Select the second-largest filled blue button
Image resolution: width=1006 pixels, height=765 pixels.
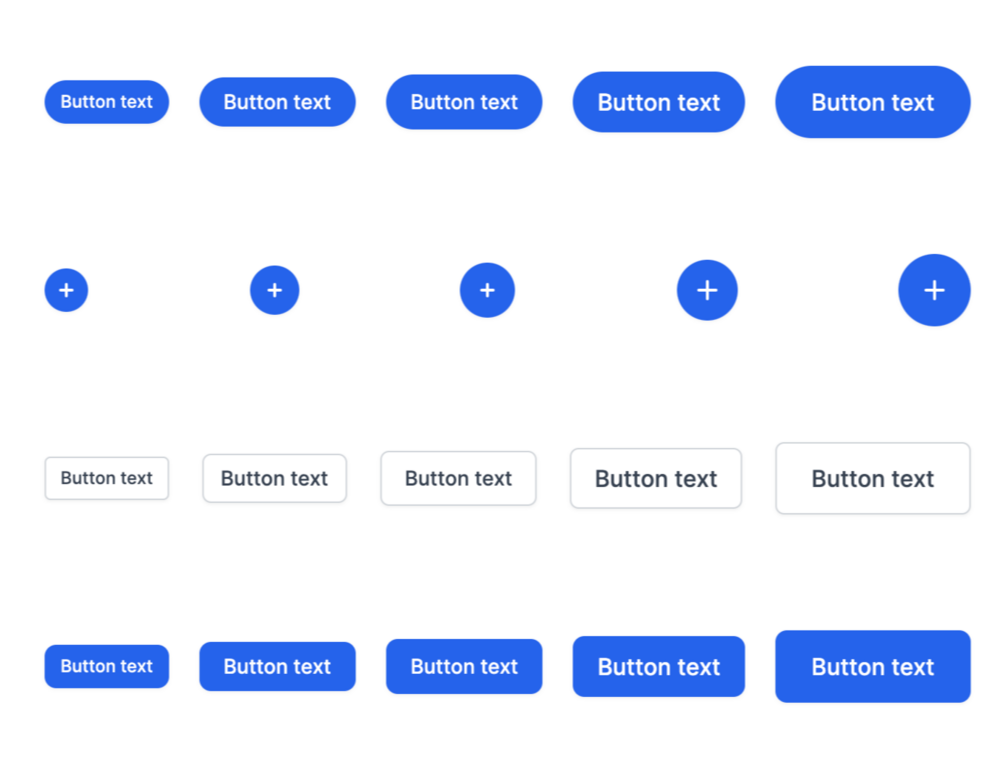coord(658,666)
